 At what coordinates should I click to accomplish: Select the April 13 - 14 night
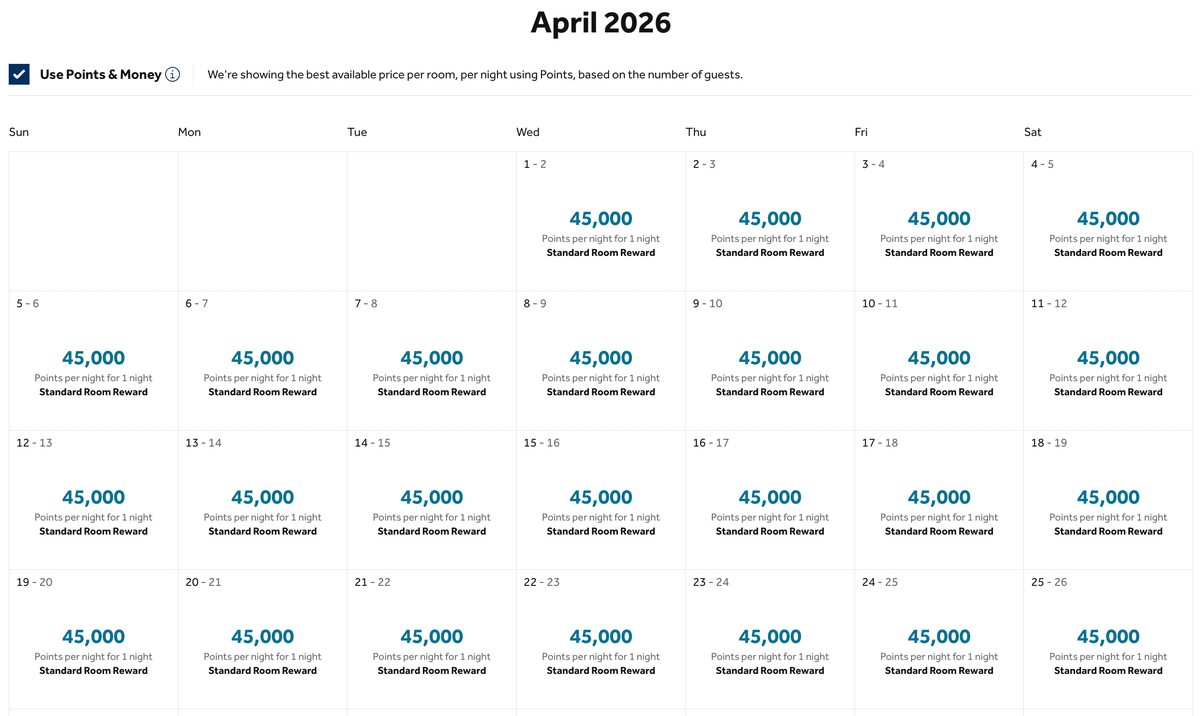[262, 500]
